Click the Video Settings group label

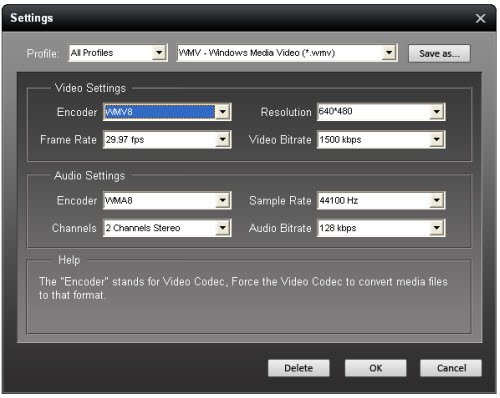click(90, 88)
